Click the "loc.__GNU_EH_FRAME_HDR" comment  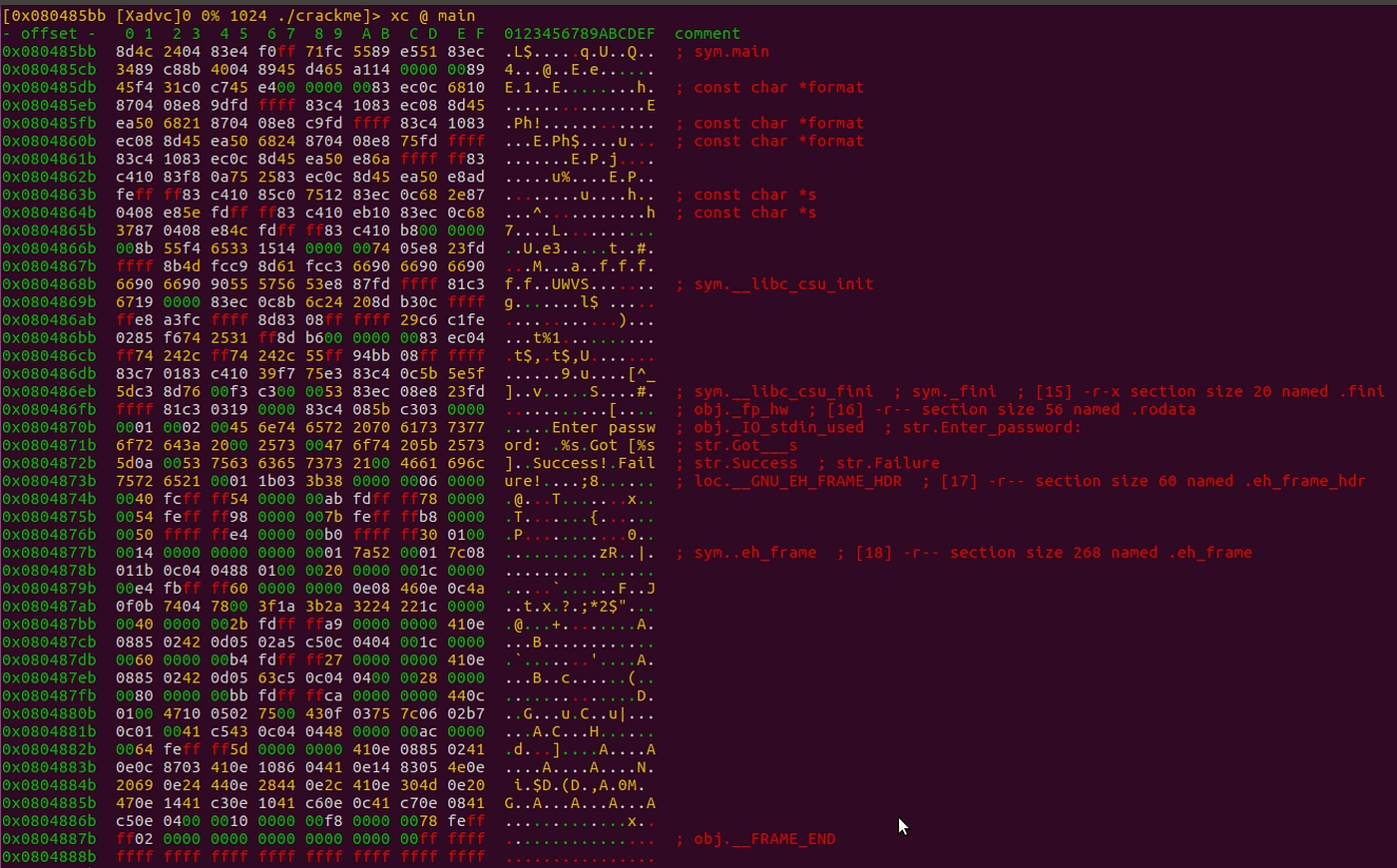coord(797,482)
